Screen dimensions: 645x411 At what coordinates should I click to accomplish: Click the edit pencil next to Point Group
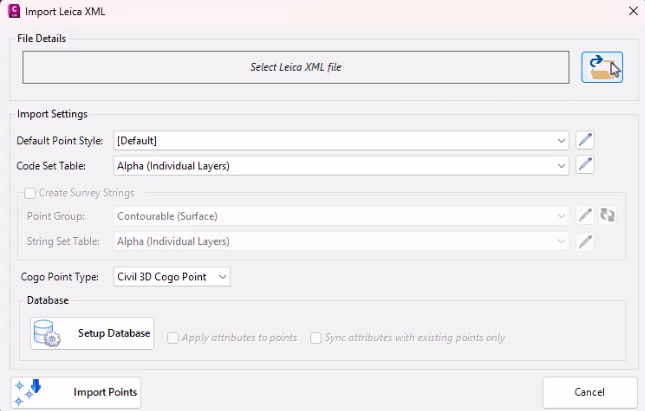pyautogui.click(x=585, y=215)
